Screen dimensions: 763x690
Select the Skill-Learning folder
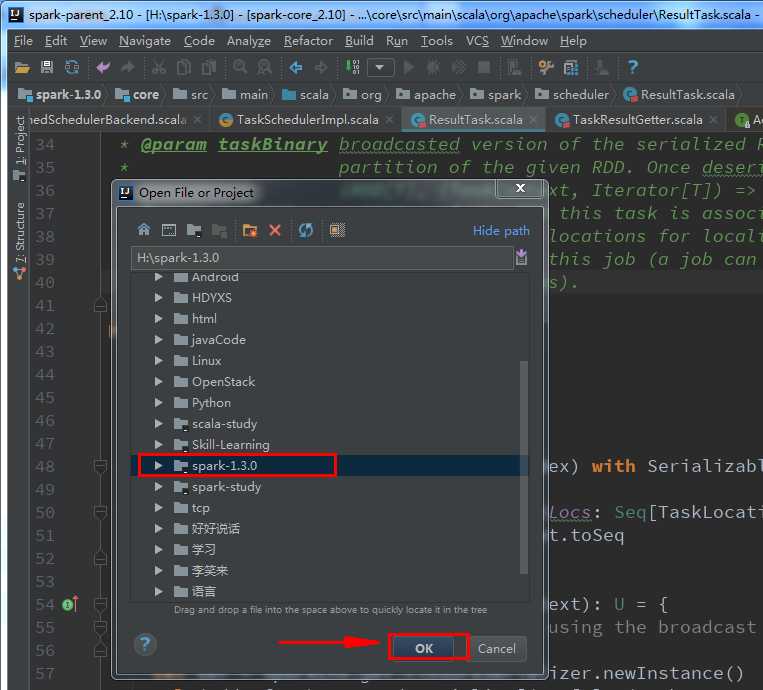[x=230, y=444]
